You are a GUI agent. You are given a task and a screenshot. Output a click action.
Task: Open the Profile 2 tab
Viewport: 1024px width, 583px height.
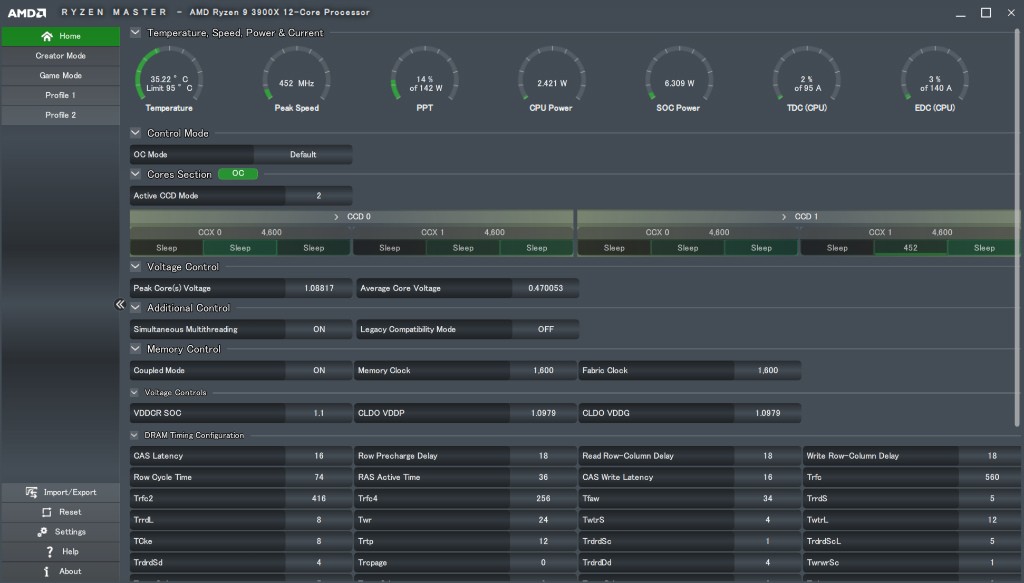(60, 115)
